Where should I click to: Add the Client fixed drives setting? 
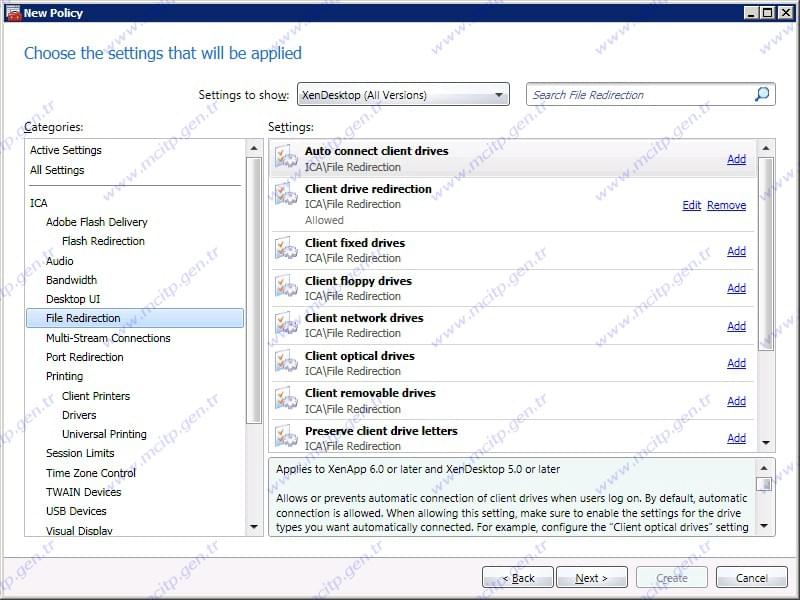[736, 251]
